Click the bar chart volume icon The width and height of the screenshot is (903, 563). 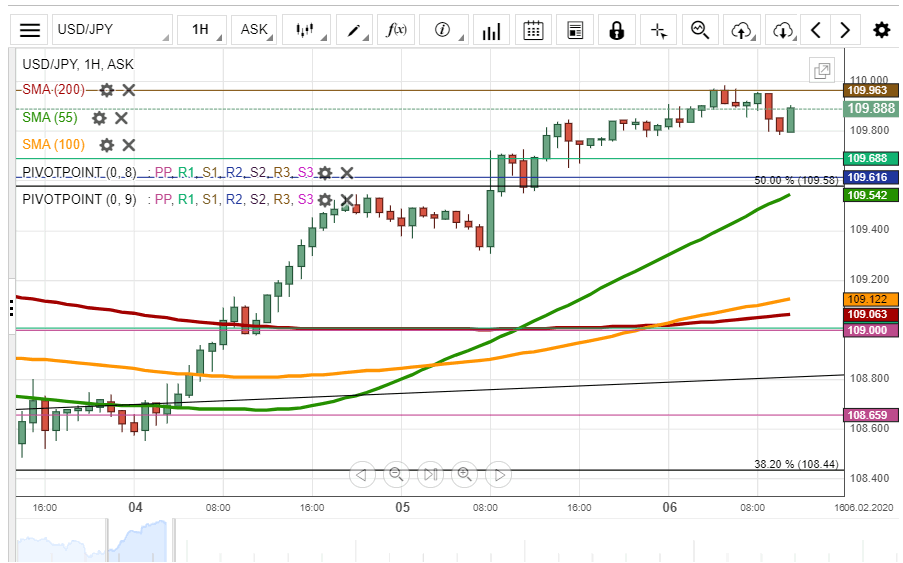(x=490, y=30)
